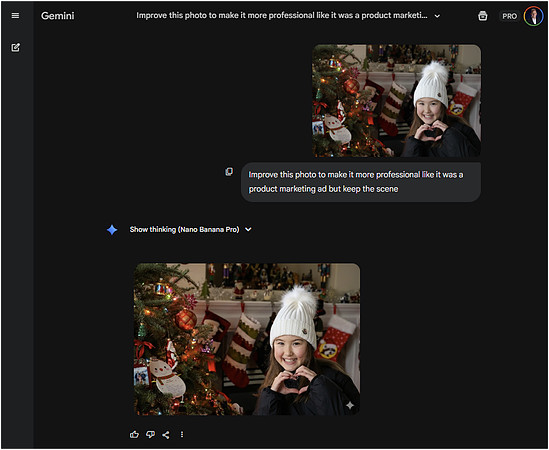The width and height of the screenshot is (549, 450).
Task: Click the sparkle watermark button on generated image
Action: click(x=350, y=405)
